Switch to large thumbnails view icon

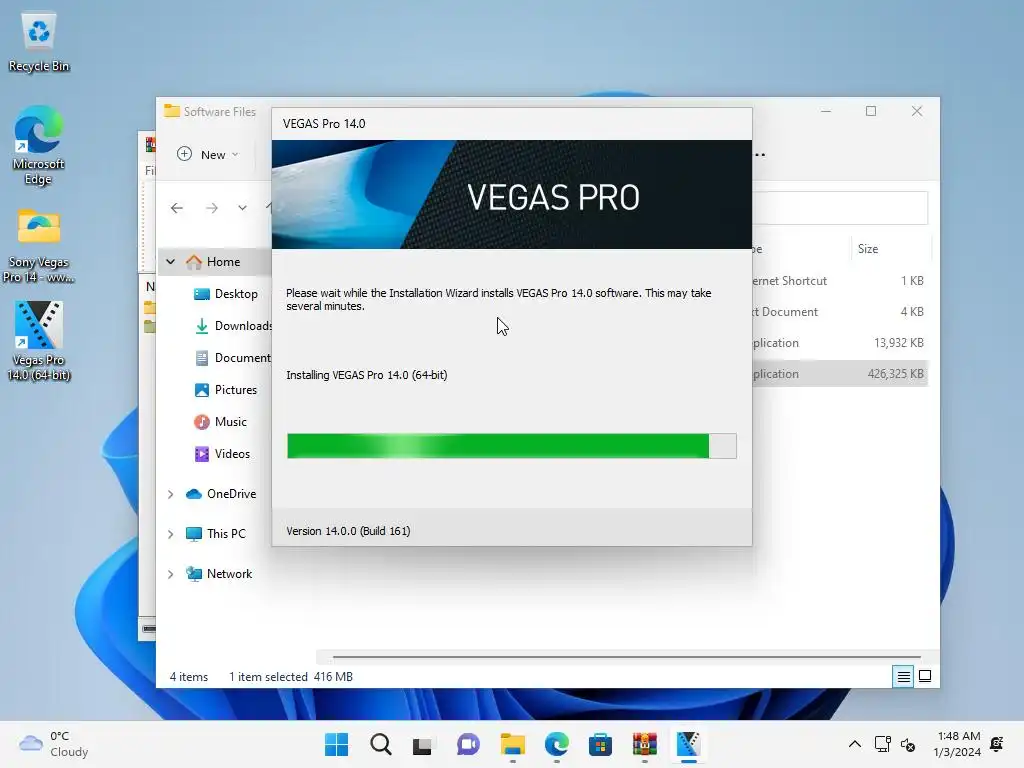pyautogui.click(x=925, y=677)
